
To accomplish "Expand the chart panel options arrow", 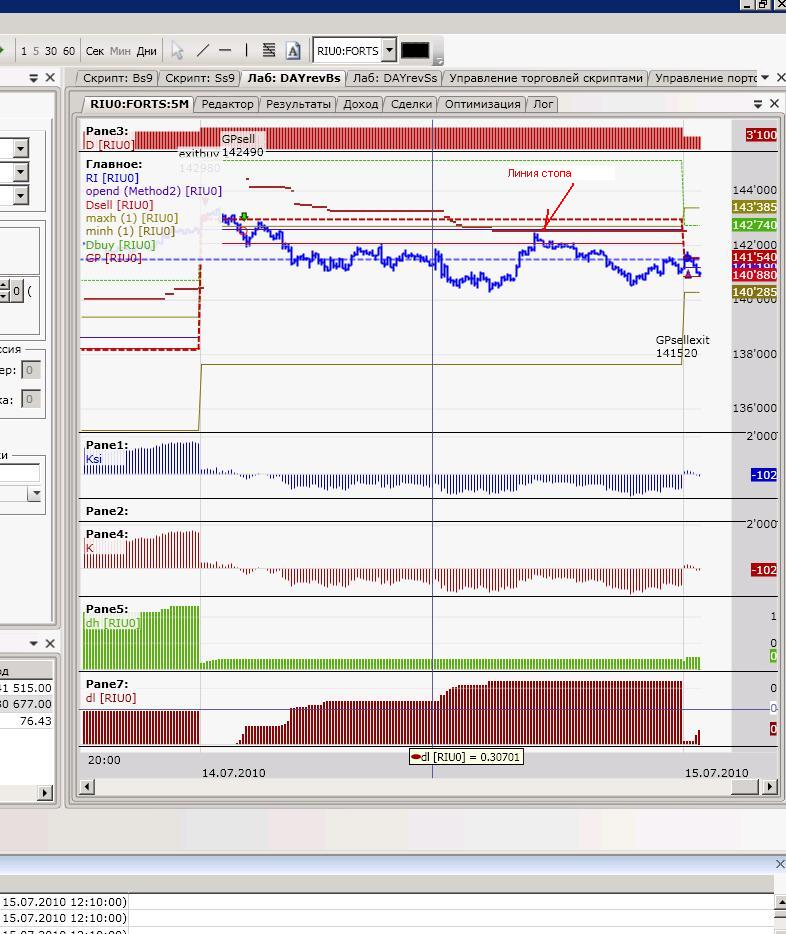I will [758, 103].
